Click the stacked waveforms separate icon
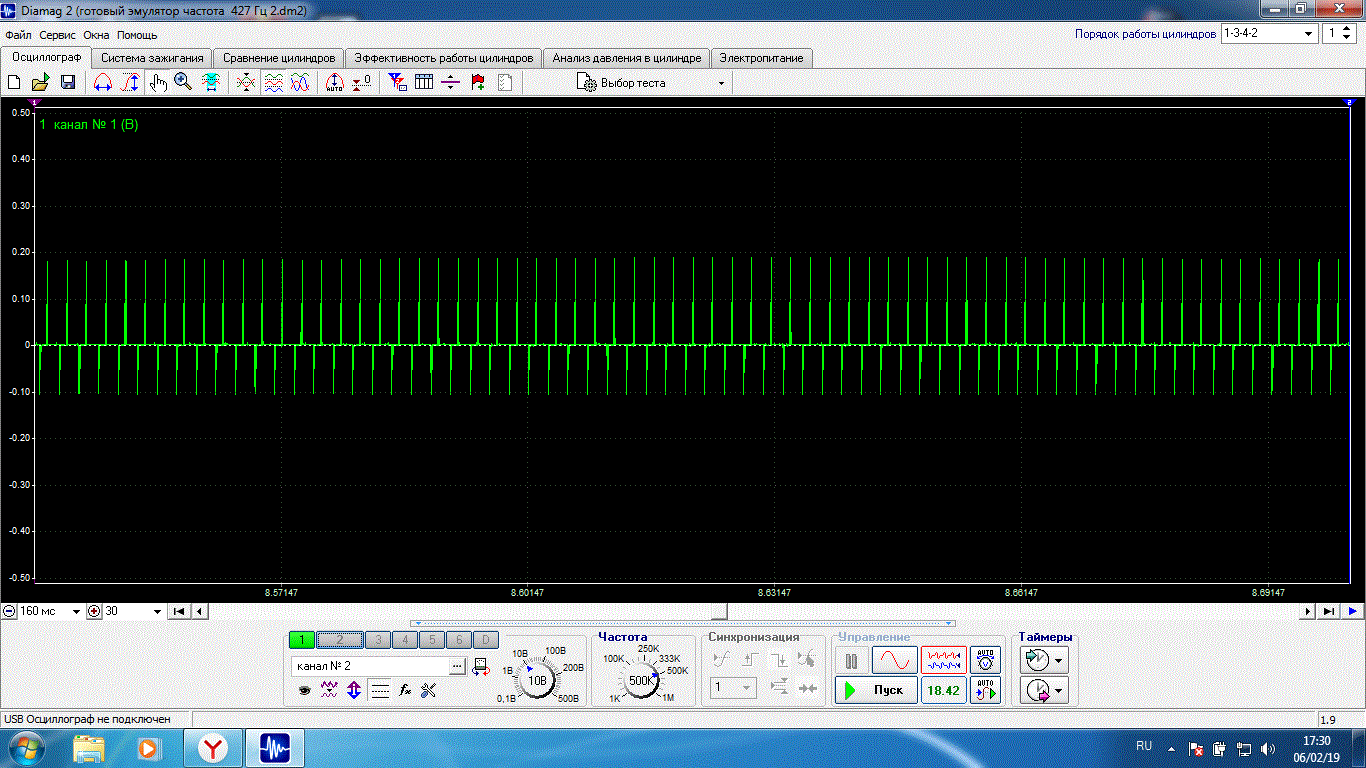This screenshot has width=1366, height=768. click(x=273, y=83)
